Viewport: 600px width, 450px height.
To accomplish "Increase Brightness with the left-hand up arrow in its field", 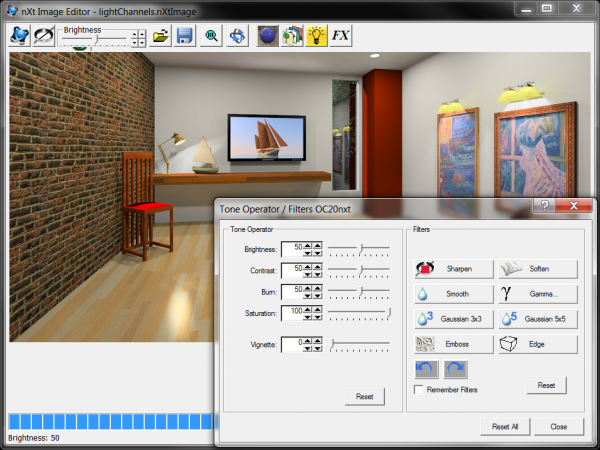I will click(308, 246).
